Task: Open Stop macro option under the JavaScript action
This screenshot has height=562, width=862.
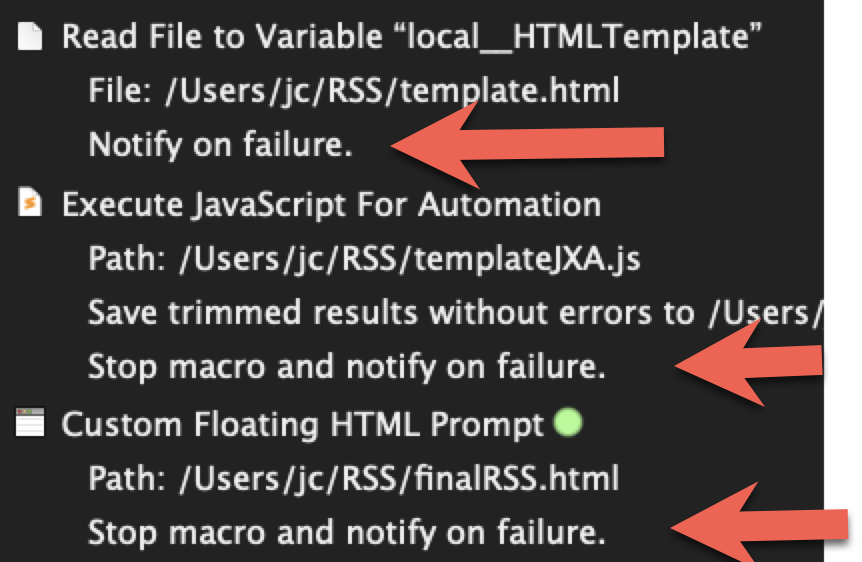Action: click(x=346, y=367)
